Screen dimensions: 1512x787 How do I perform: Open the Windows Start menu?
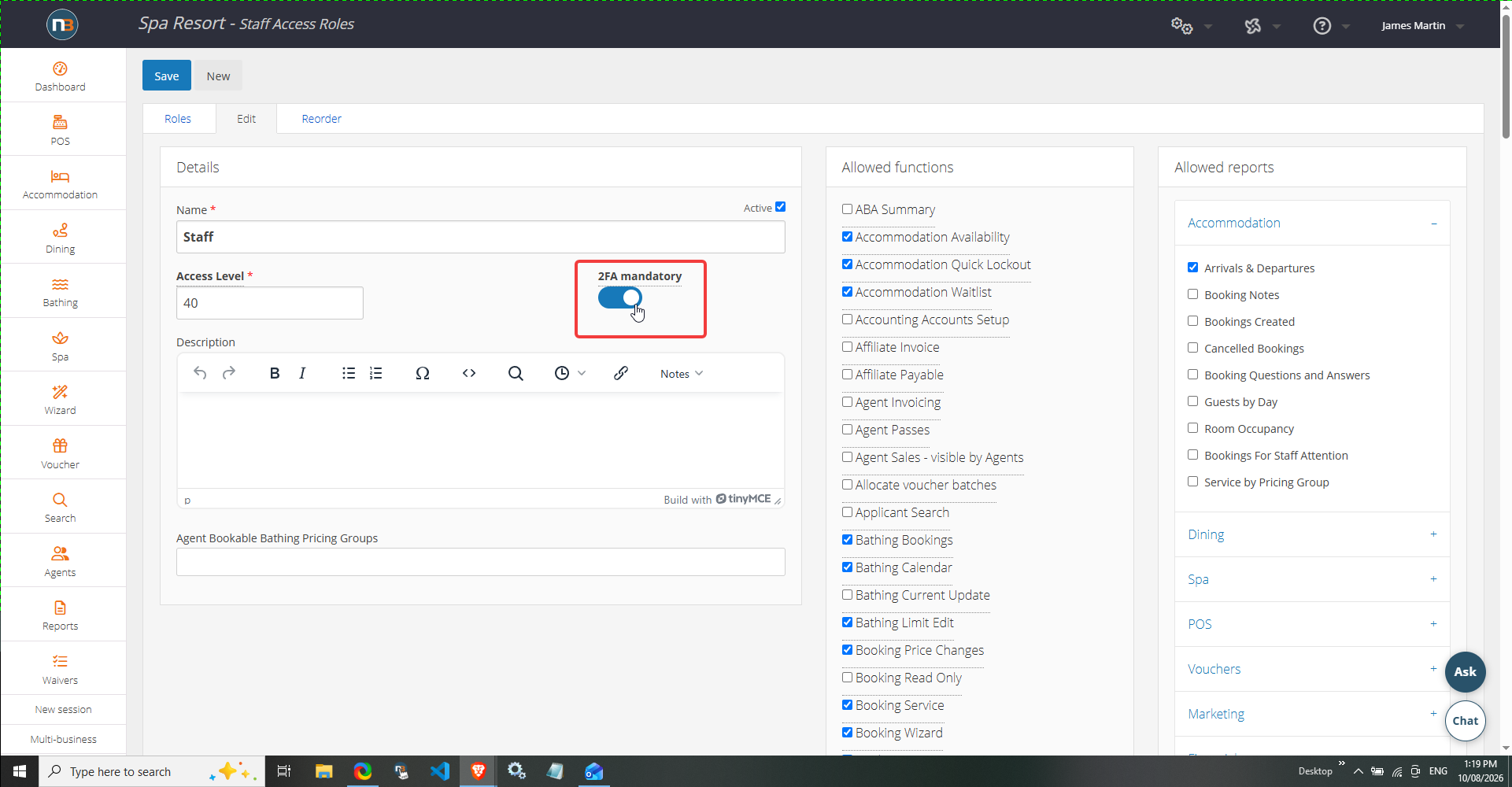coord(20,771)
